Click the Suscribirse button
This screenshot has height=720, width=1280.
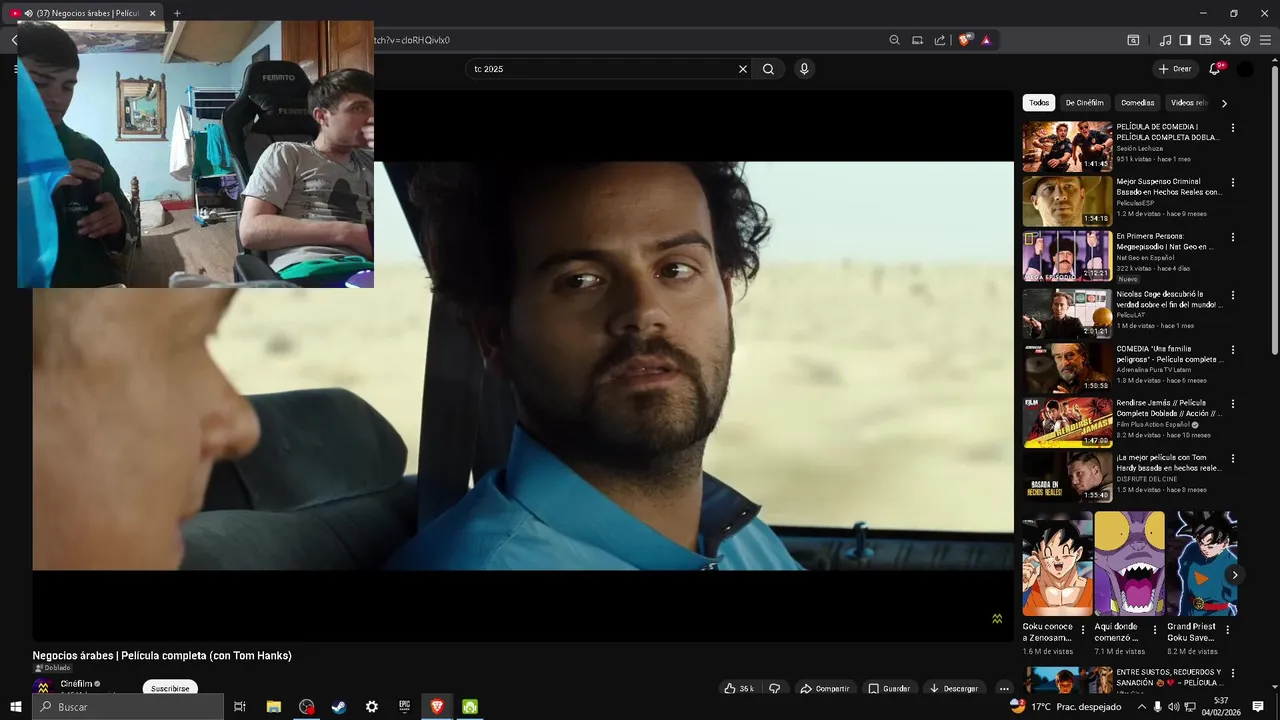coord(170,688)
